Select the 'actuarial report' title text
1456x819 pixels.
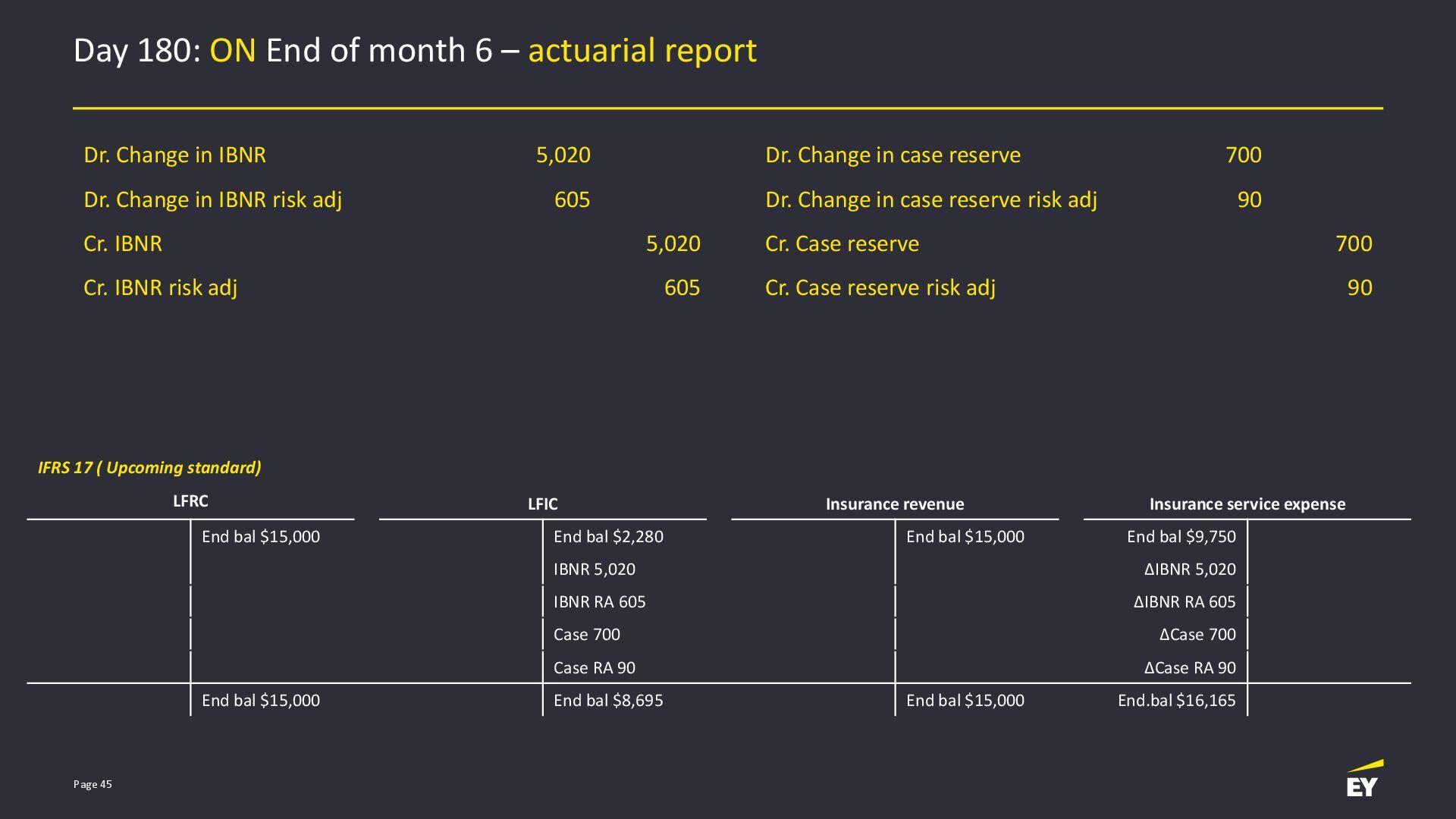(642, 51)
